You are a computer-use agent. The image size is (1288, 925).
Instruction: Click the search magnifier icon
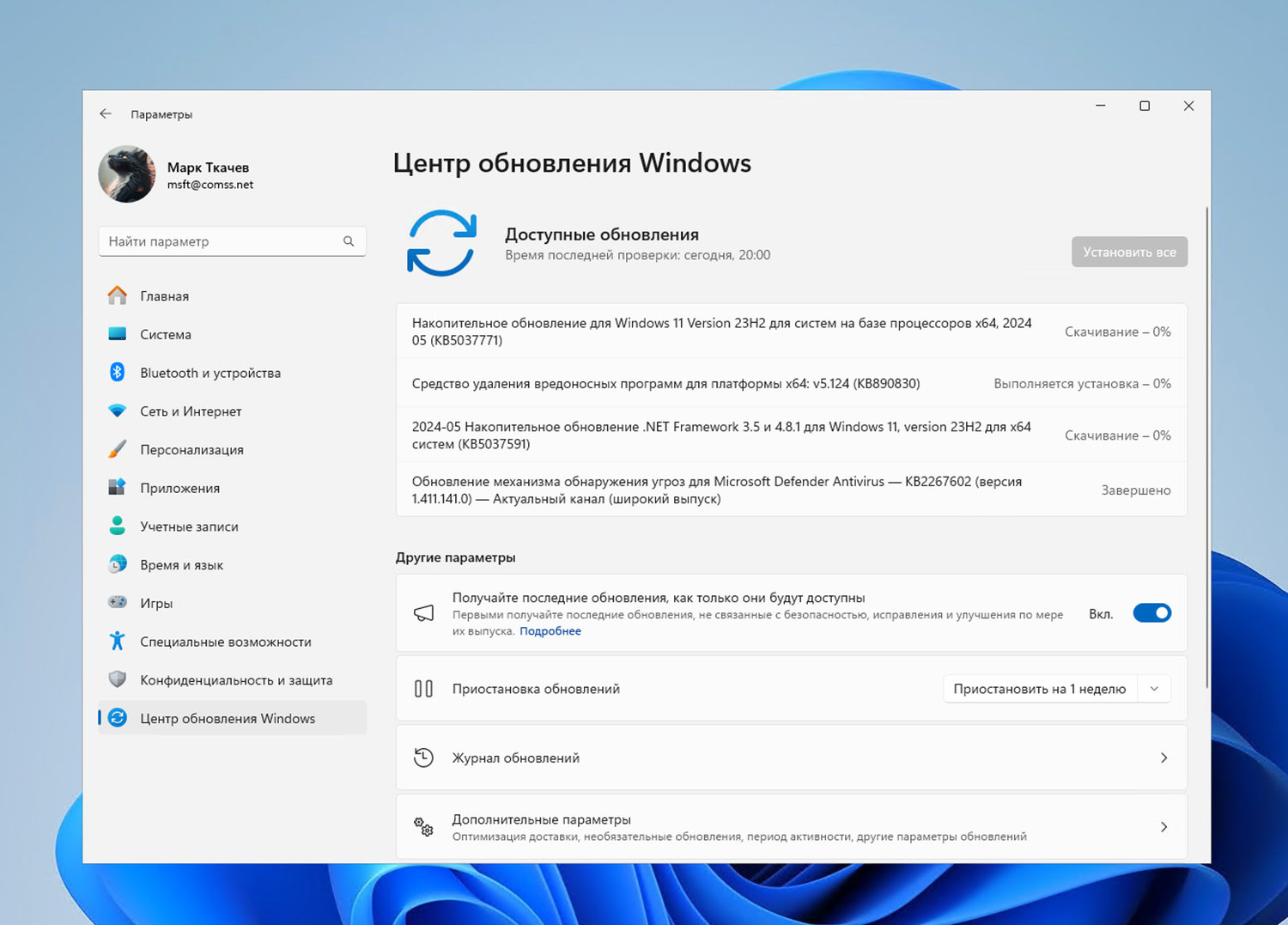(349, 241)
